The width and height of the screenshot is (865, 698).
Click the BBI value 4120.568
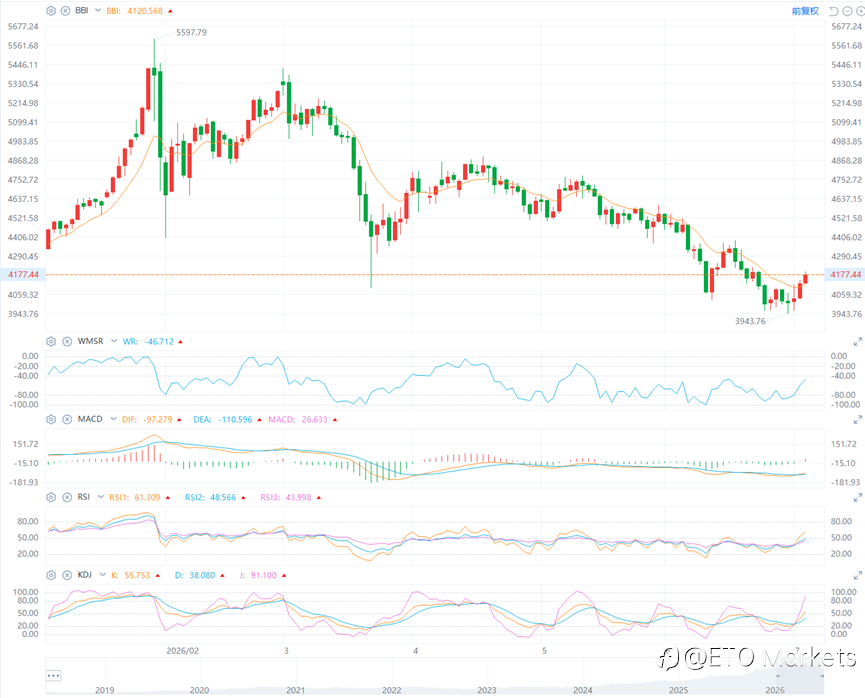(145, 10)
